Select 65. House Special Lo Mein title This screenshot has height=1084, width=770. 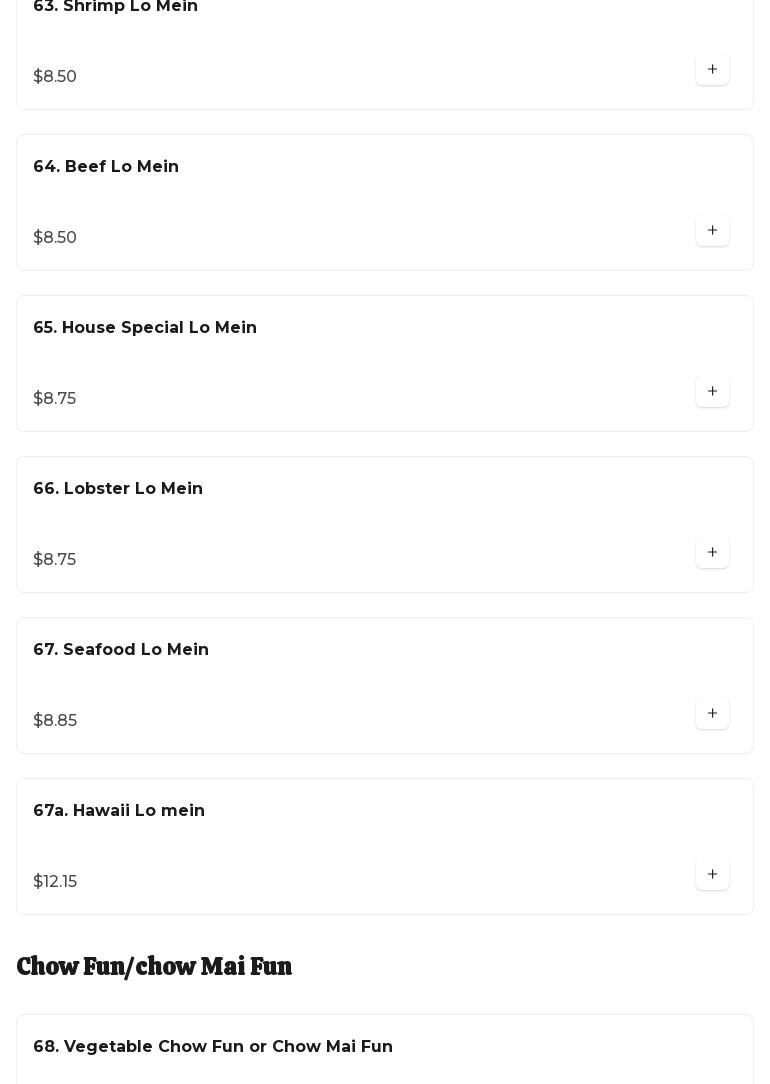[145, 328]
